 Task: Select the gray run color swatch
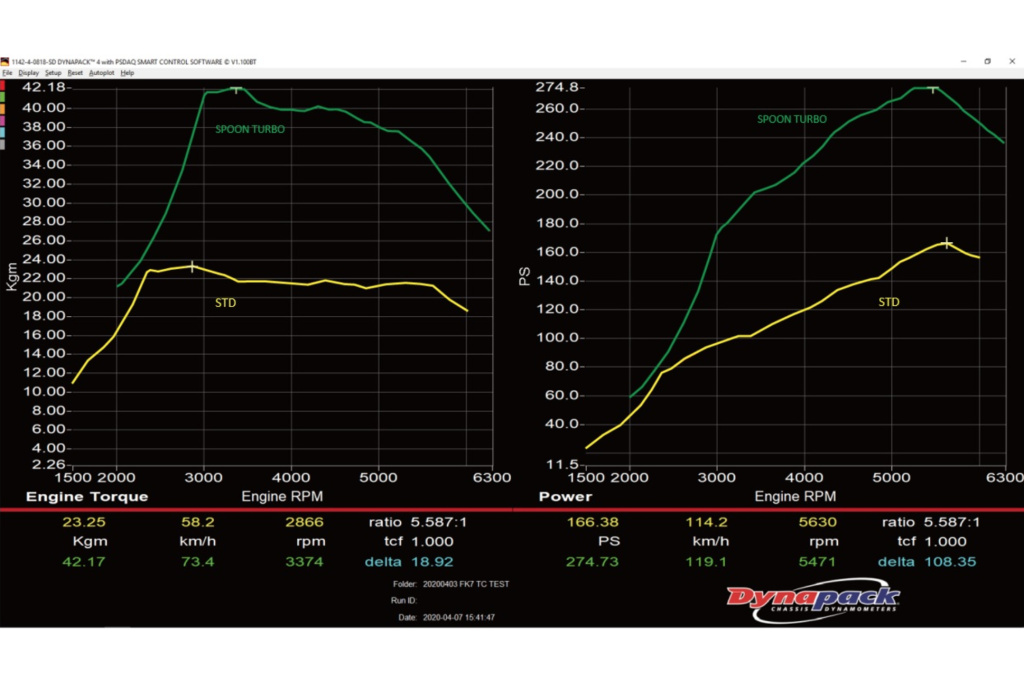click(x=4, y=144)
